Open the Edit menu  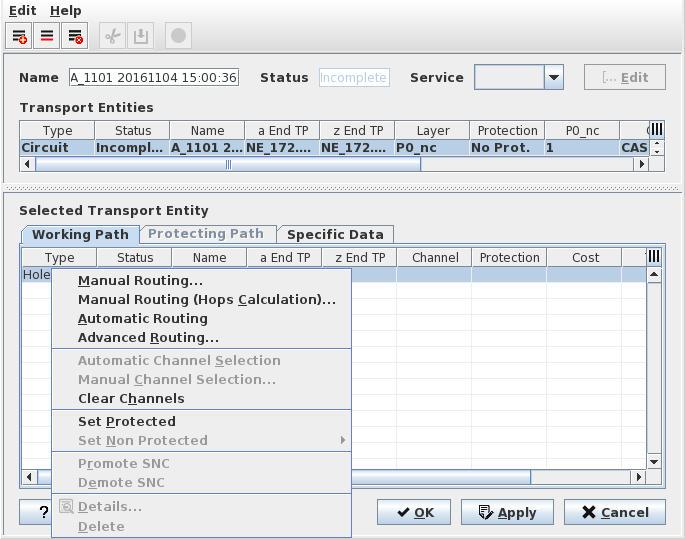(x=22, y=10)
